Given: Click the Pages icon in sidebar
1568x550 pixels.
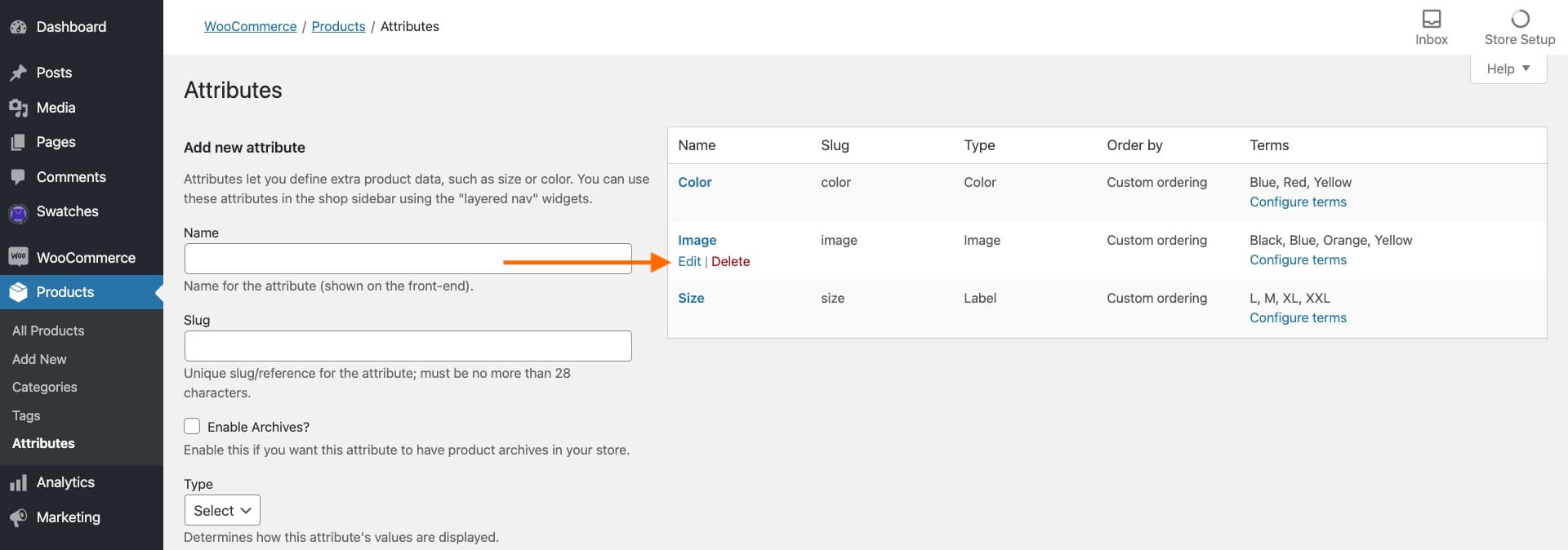Looking at the screenshot, I should pos(18,142).
